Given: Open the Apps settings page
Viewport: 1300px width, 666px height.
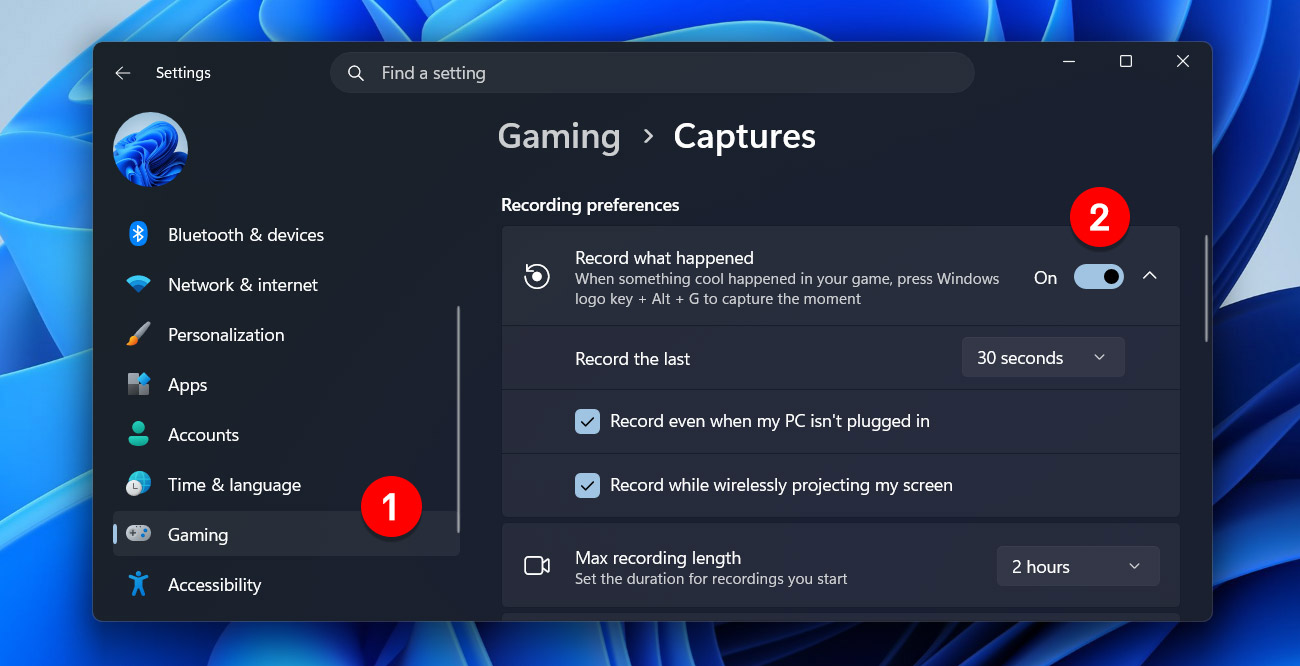Looking at the screenshot, I should (x=286, y=385).
